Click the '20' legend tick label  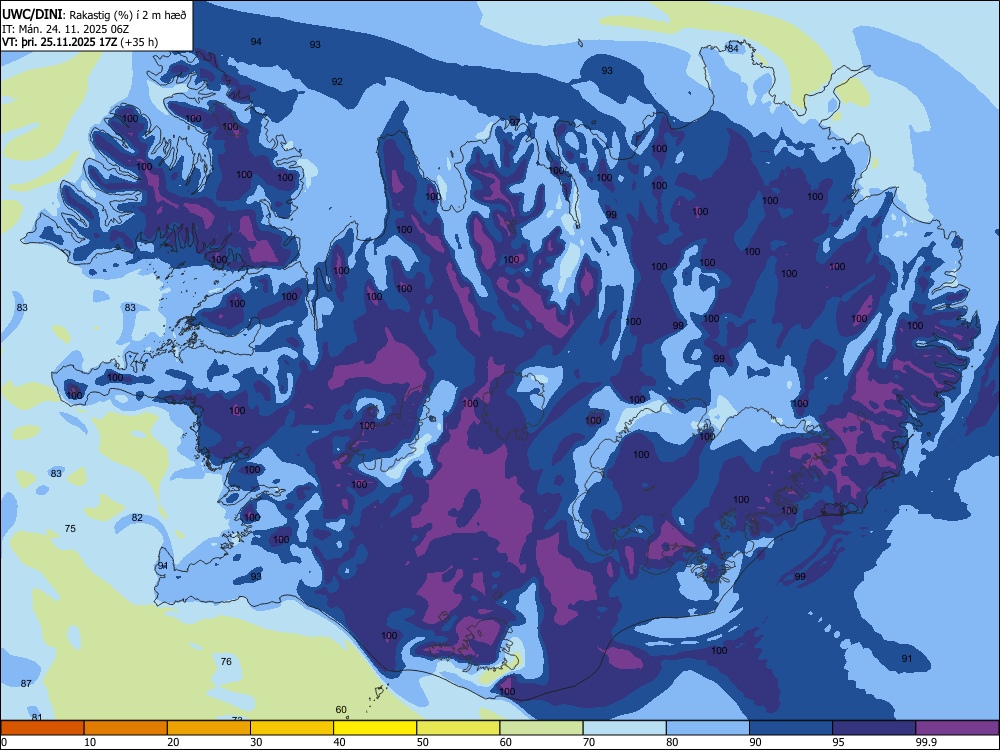[x=173, y=742]
